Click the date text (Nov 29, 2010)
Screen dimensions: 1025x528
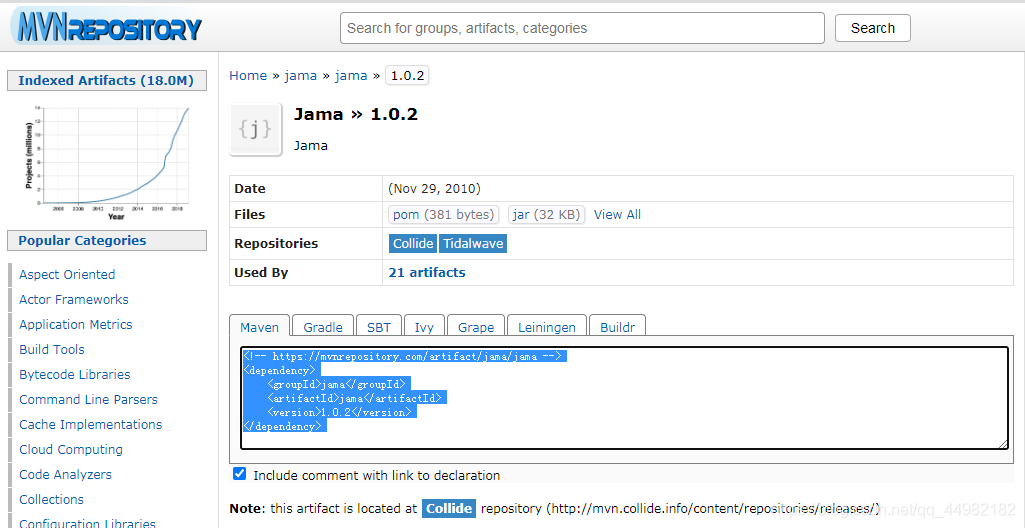(435, 188)
